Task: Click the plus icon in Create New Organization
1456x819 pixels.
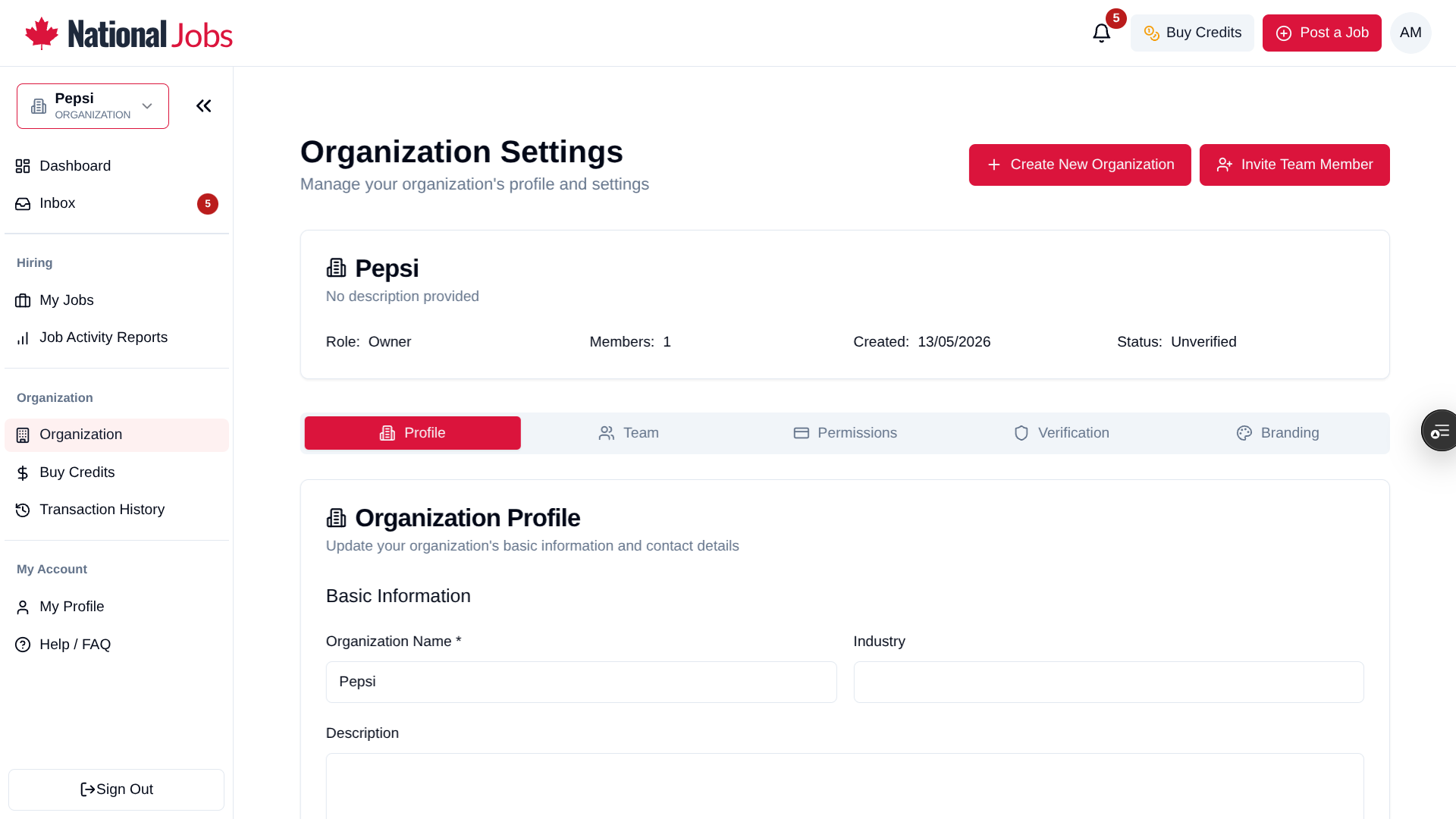Action: [994, 165]
